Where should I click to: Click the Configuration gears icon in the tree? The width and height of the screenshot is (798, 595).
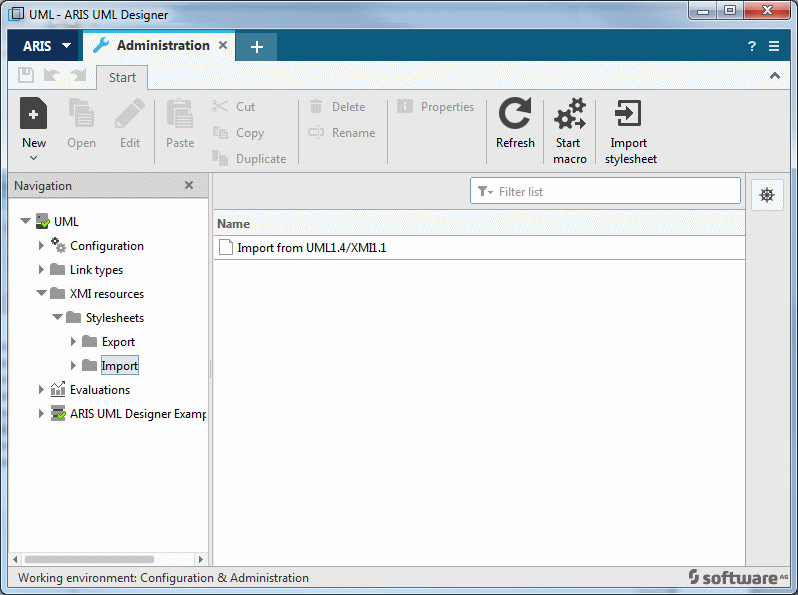click(58, 245)
